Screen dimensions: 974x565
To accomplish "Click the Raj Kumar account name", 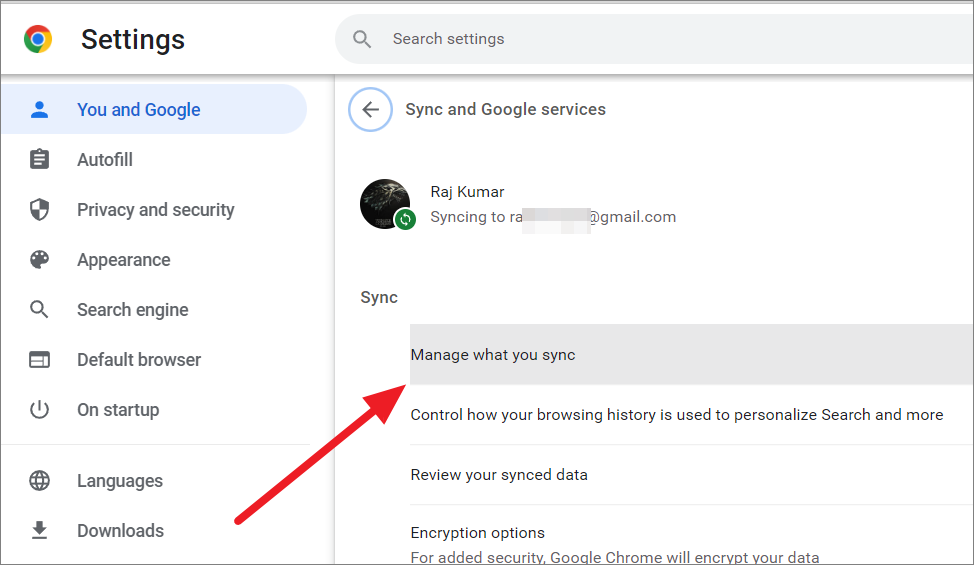I will [467, 192].
